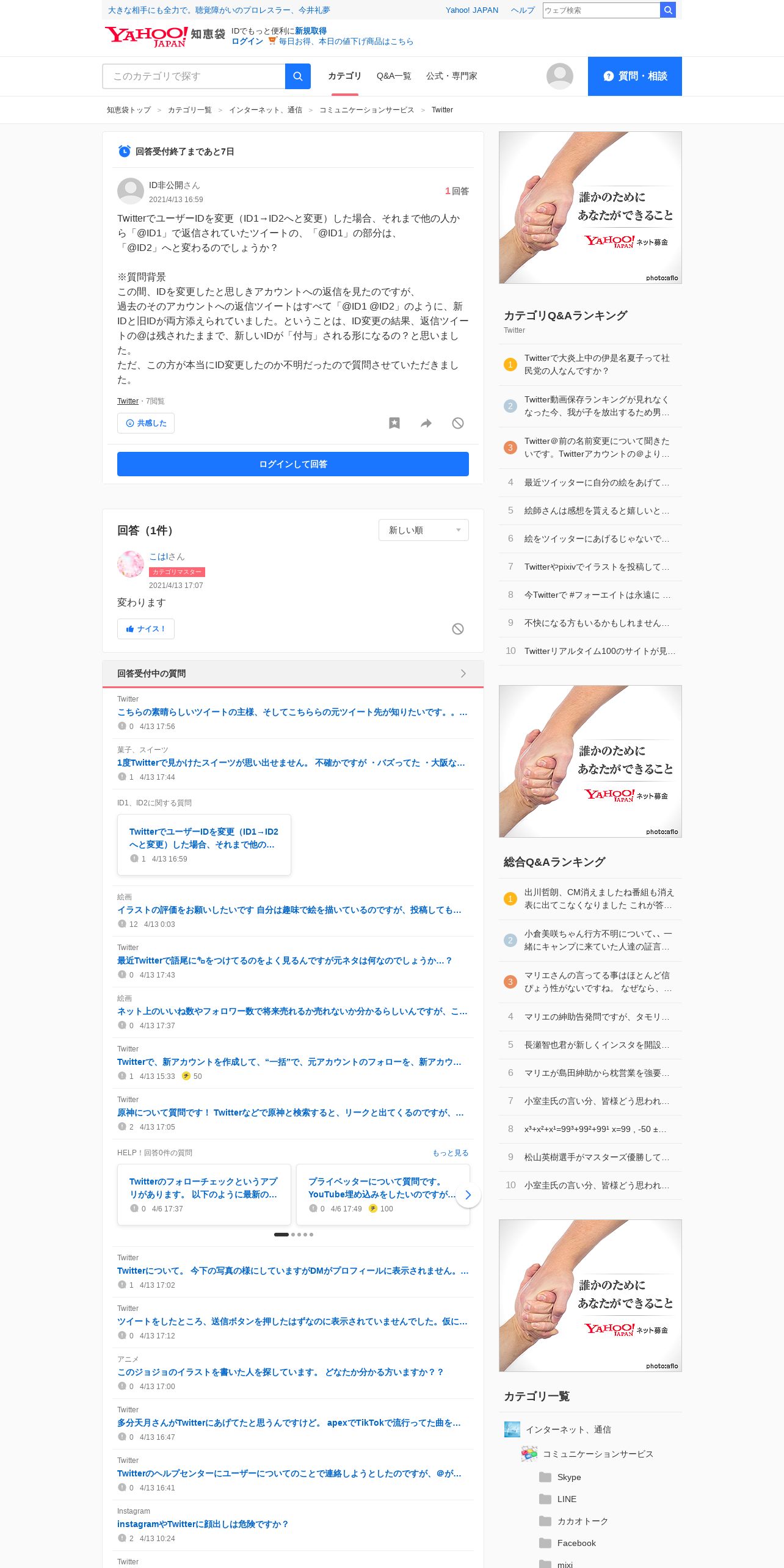Open question instagramやTwitterに顔出しは危険ですか
The height and width of the screenshot is (1568, 784).
[x=203, y=1525]
